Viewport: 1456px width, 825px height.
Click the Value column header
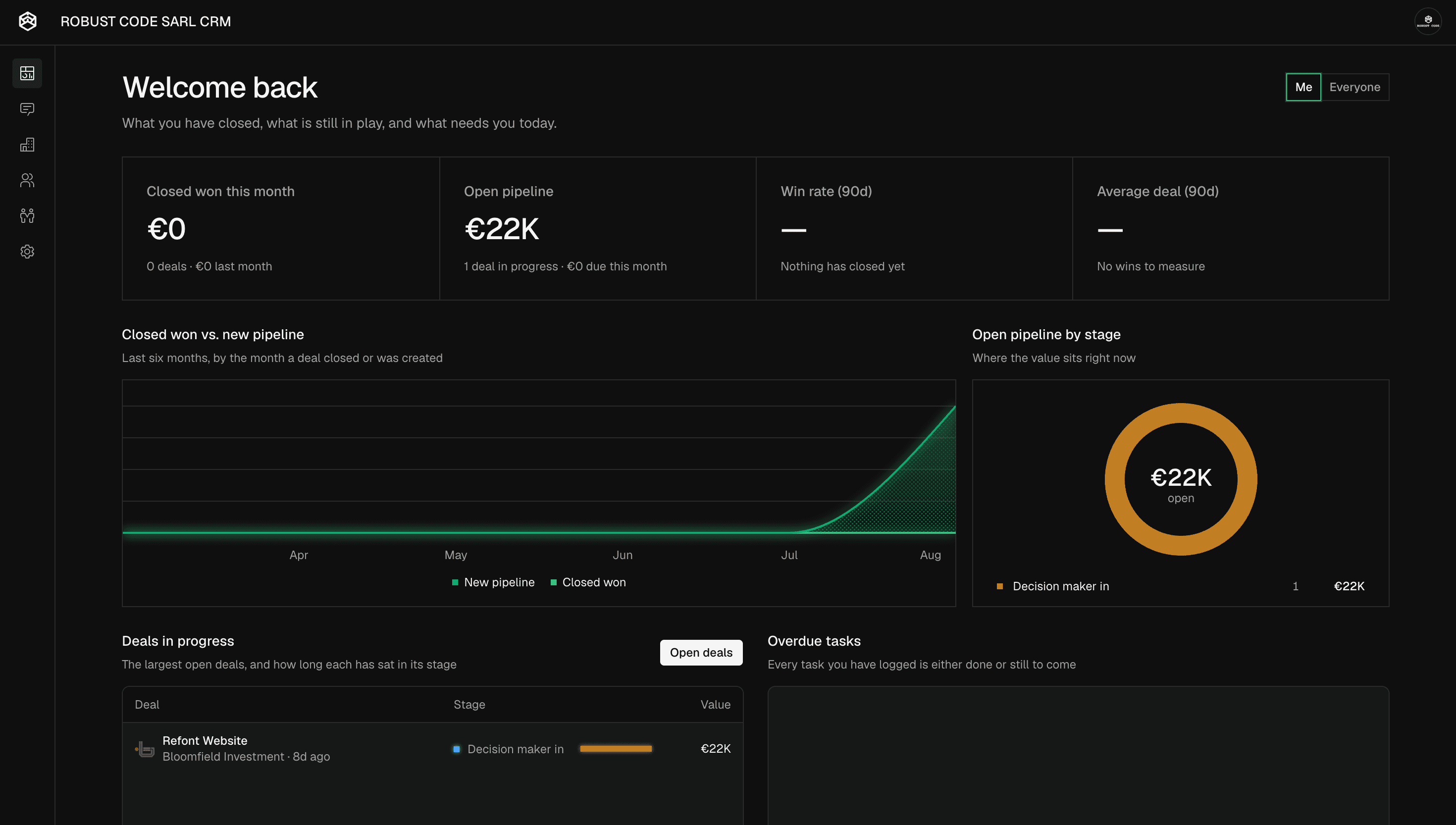(x=715, y=704)
